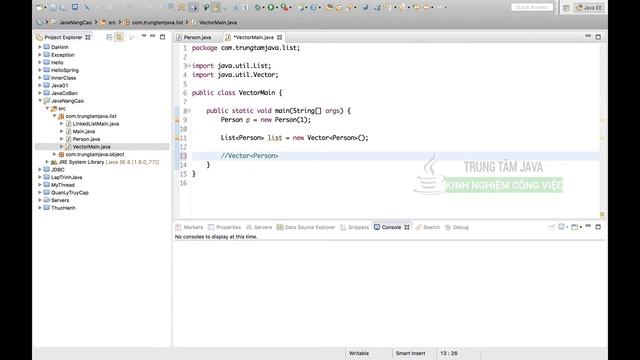This screenshot has width=640, height=360.
Task: Select the MyThread project
Action: pos(63,185)
